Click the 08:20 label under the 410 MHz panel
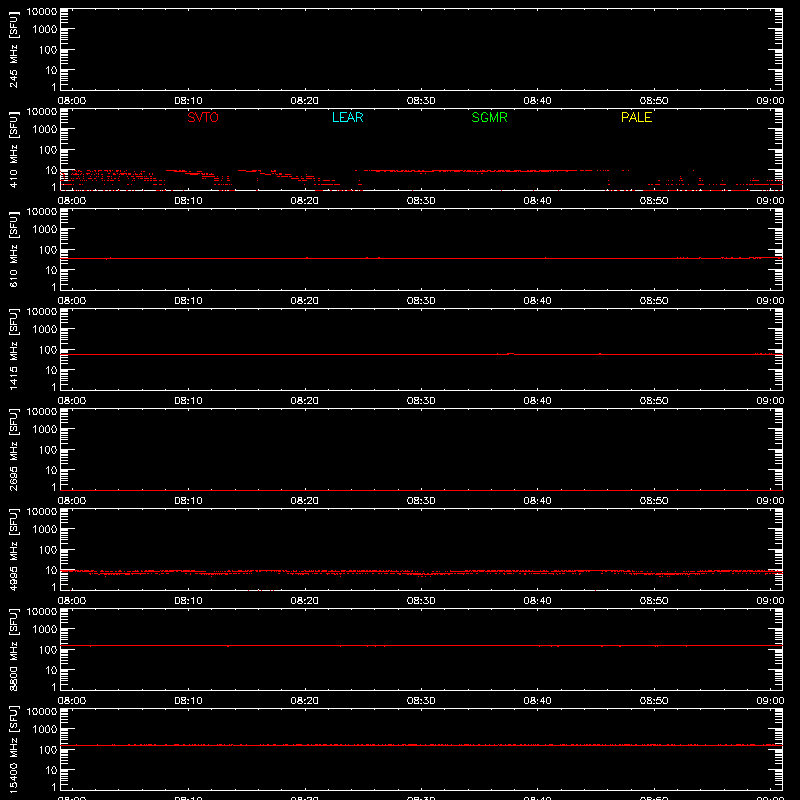The width and height of the screenshot is (800, 800). click(305, 201)
